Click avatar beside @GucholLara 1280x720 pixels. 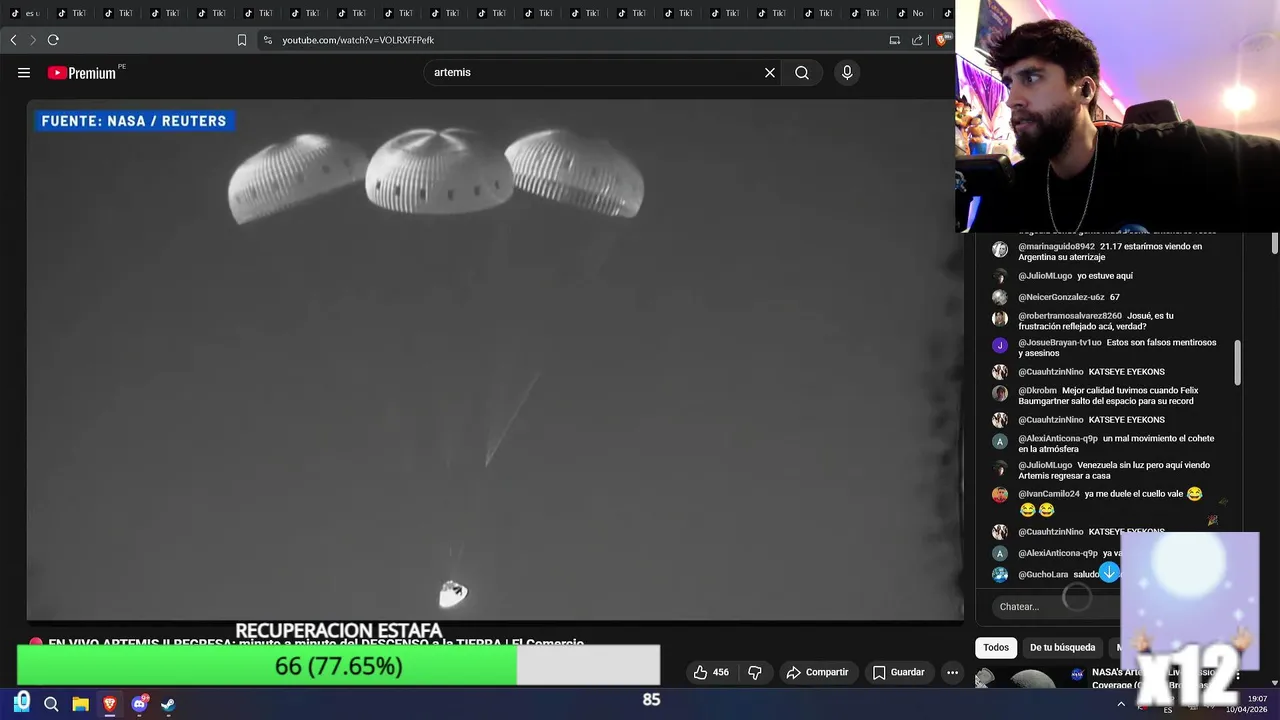coord(1000,575)
